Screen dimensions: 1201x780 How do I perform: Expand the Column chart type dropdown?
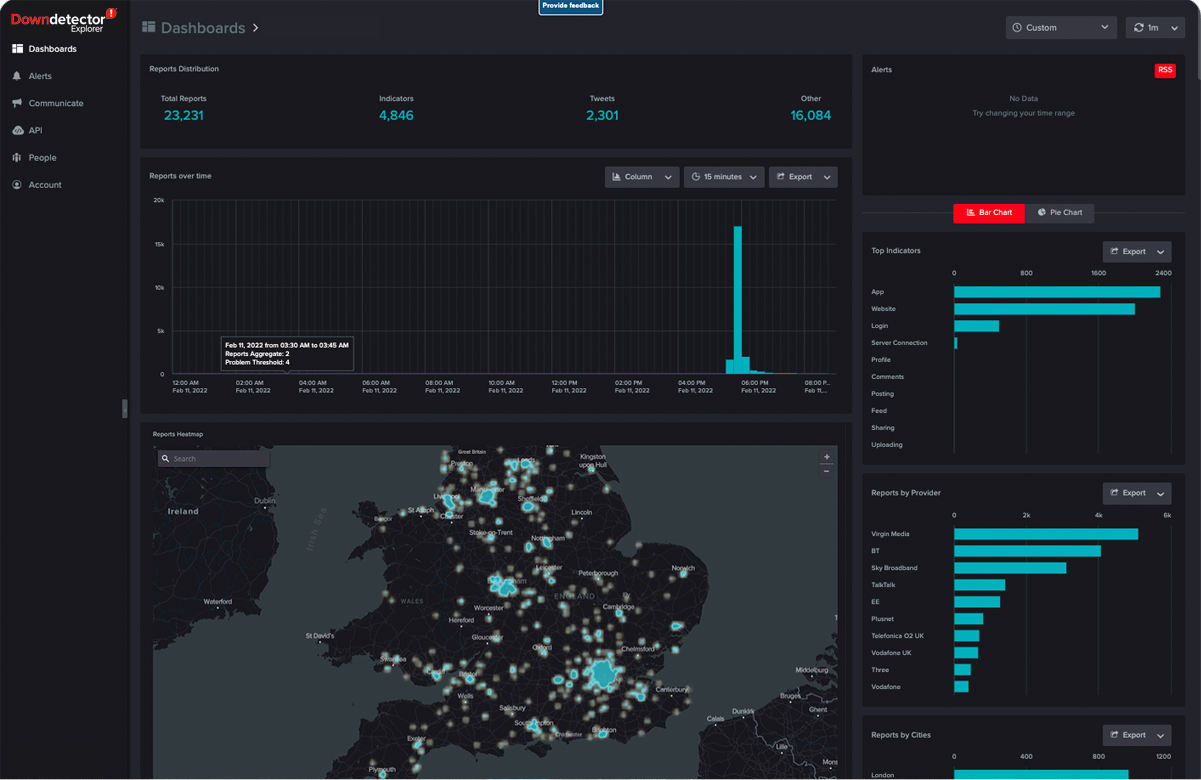coord(641,177)
